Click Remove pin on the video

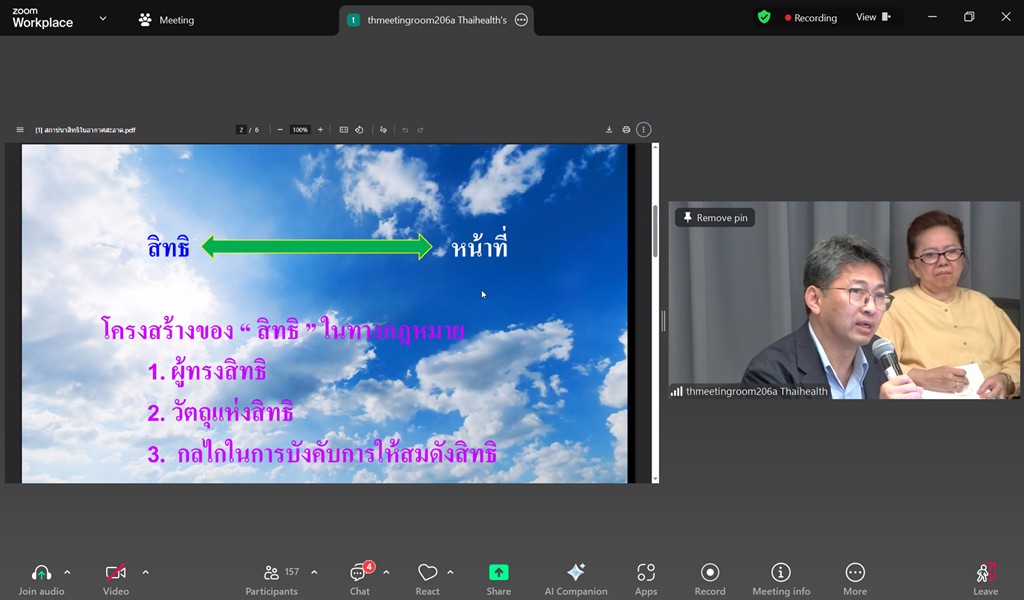(x=715, y=218)
